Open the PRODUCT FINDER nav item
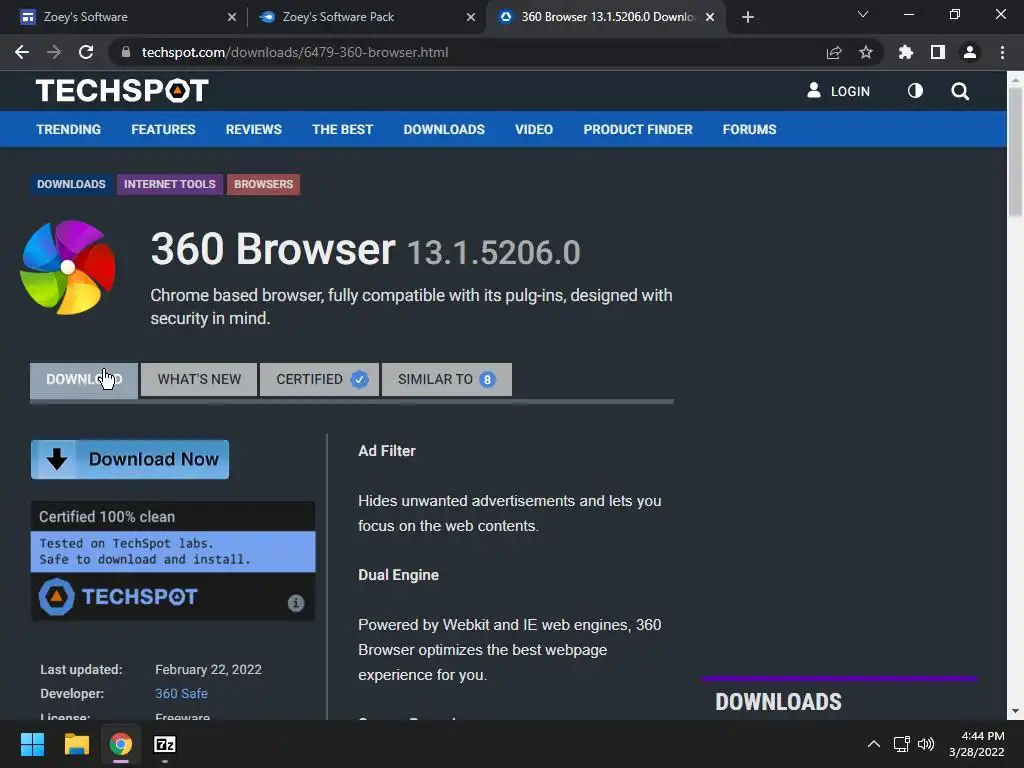 click(x=638, y=129)
